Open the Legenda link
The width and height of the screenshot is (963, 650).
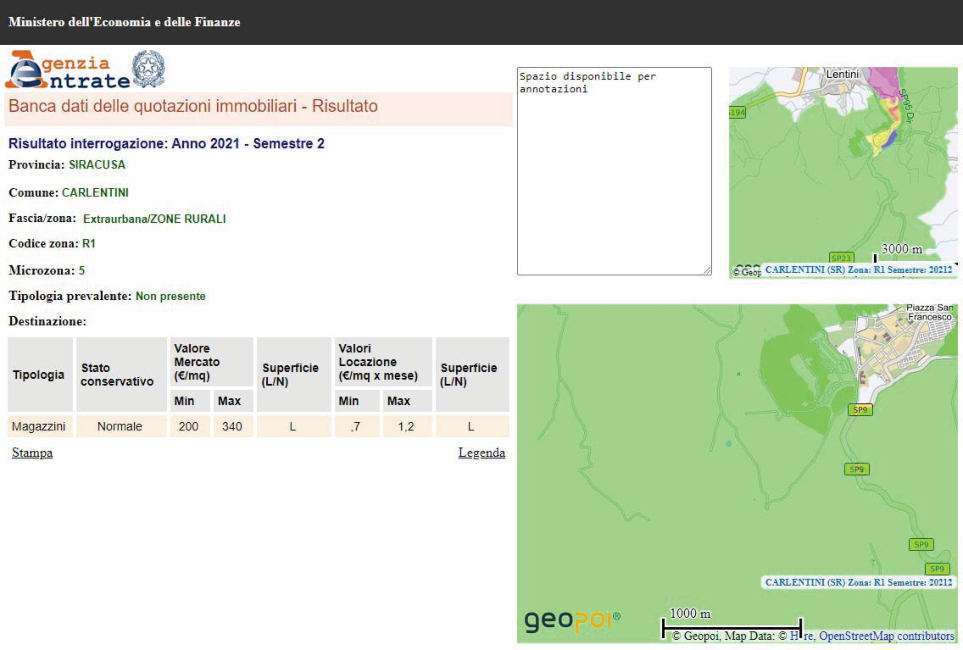tap(481, 453)
